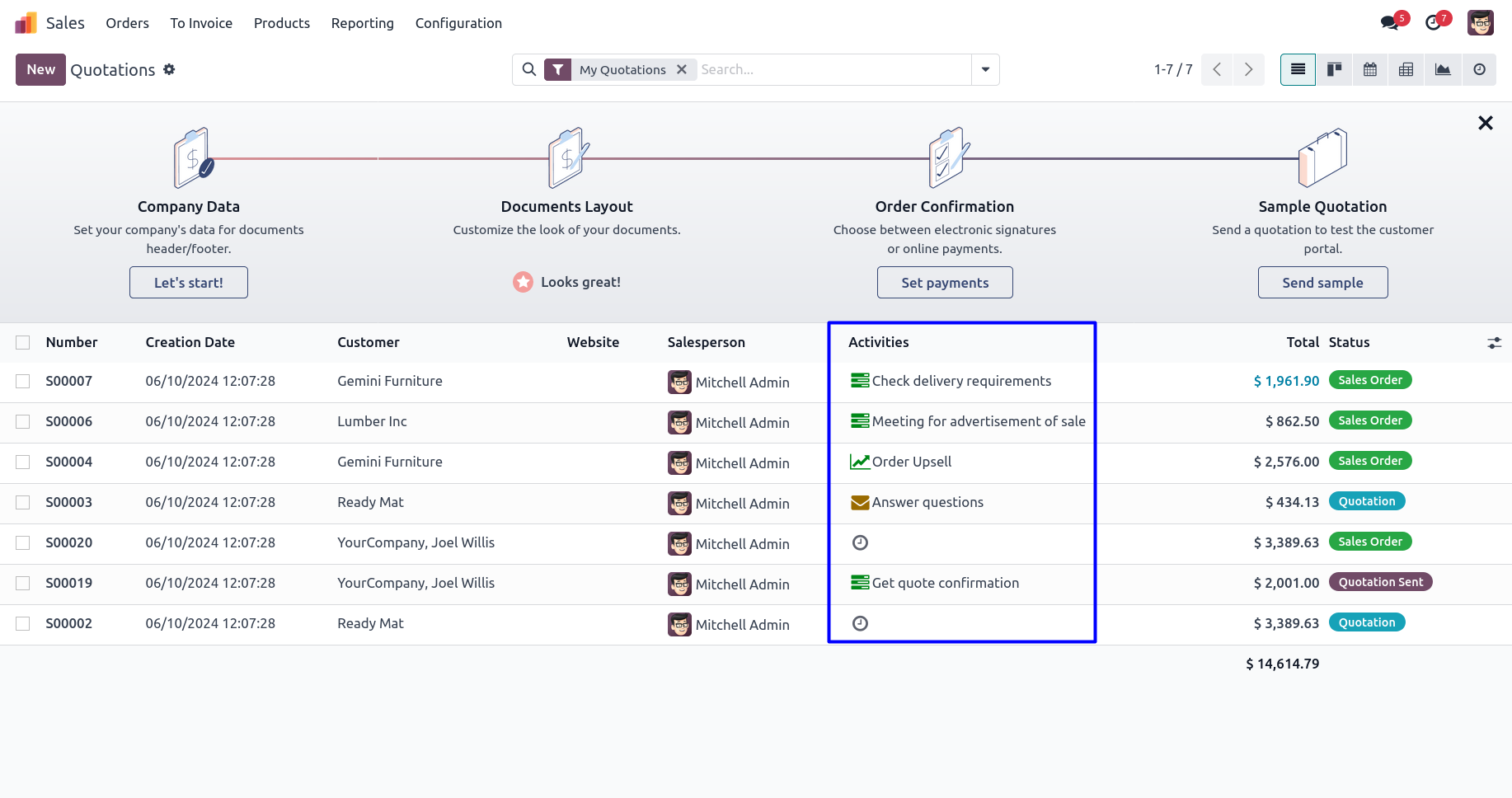The height and width of the screenshot is (798, 1512).
Task: Expand the search options dropdown arrow
Action: [985, 70]
